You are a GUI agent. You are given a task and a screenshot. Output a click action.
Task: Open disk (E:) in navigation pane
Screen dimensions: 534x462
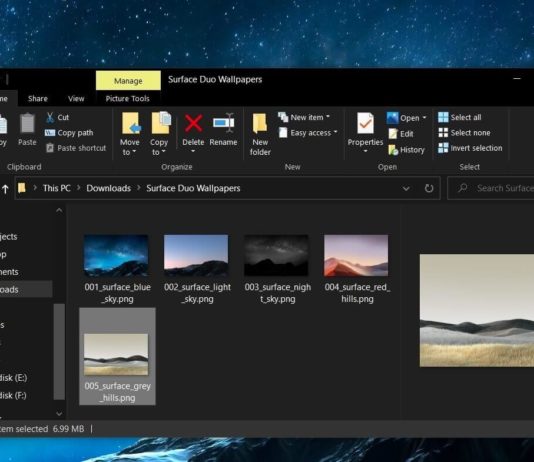tap(13, 378)
